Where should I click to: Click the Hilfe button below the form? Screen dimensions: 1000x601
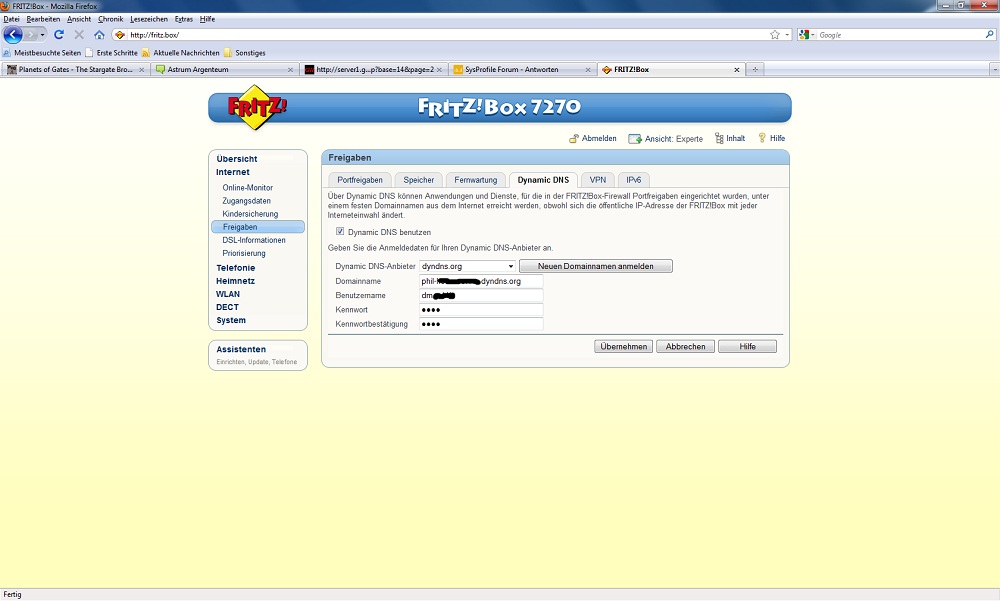[747, 346]
